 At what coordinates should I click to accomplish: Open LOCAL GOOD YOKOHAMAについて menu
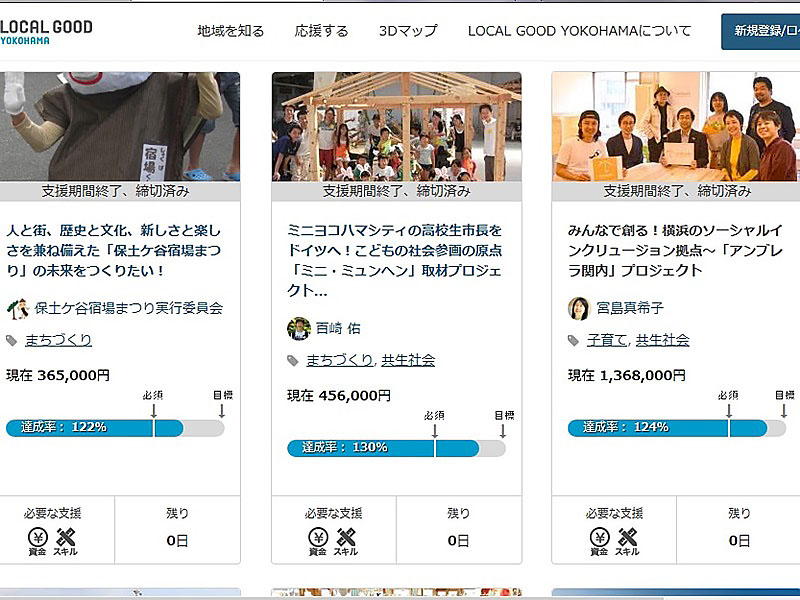[x=579, y=31]
